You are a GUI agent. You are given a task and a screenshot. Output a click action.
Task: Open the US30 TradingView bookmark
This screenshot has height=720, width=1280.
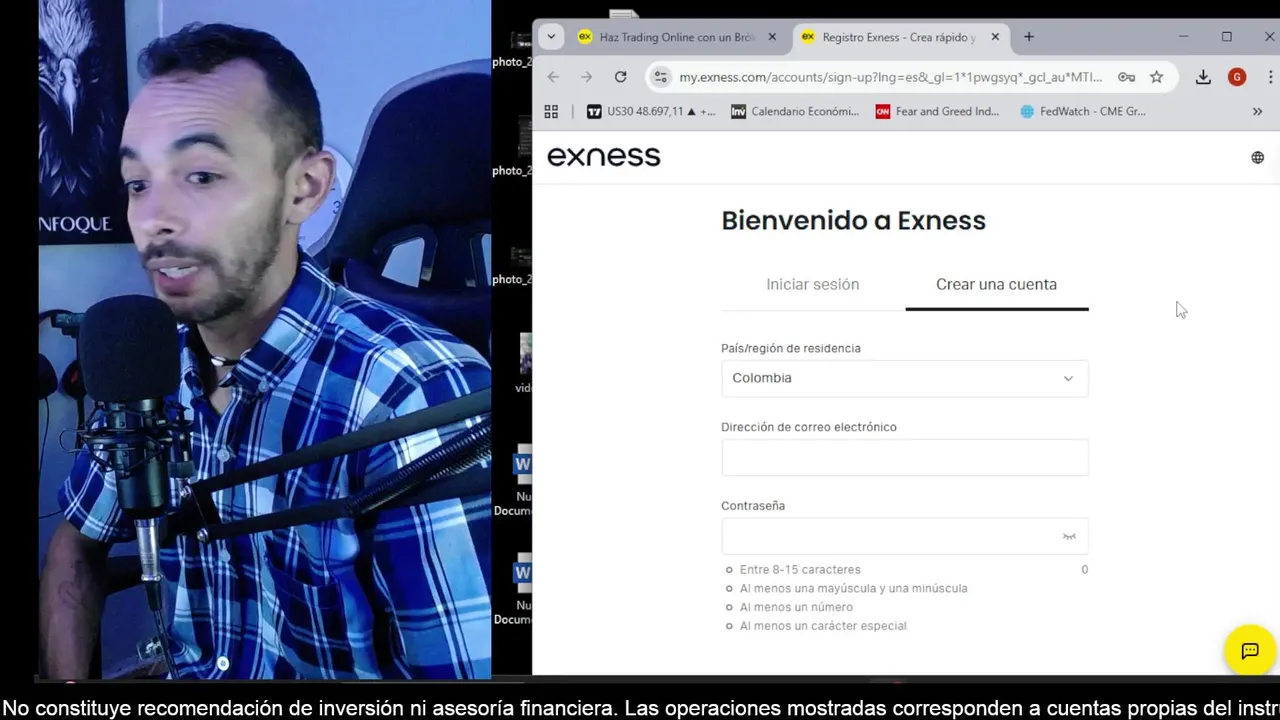click(x=651, y=112)
